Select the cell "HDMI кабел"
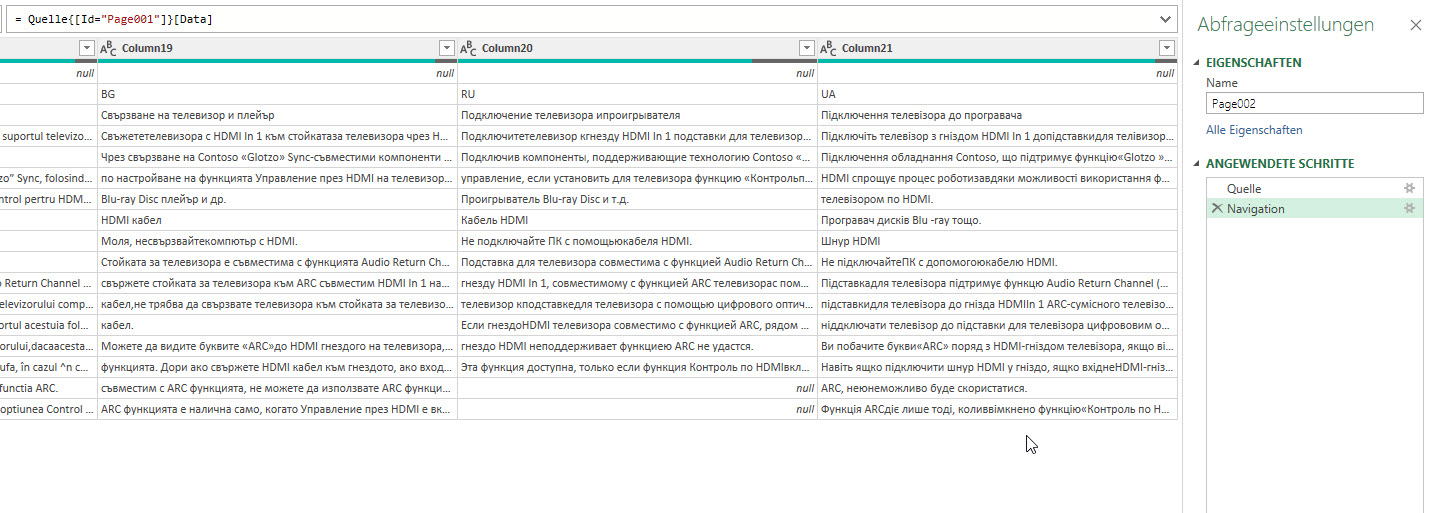Screen dimensions: 1444x513 click(277, 220)
